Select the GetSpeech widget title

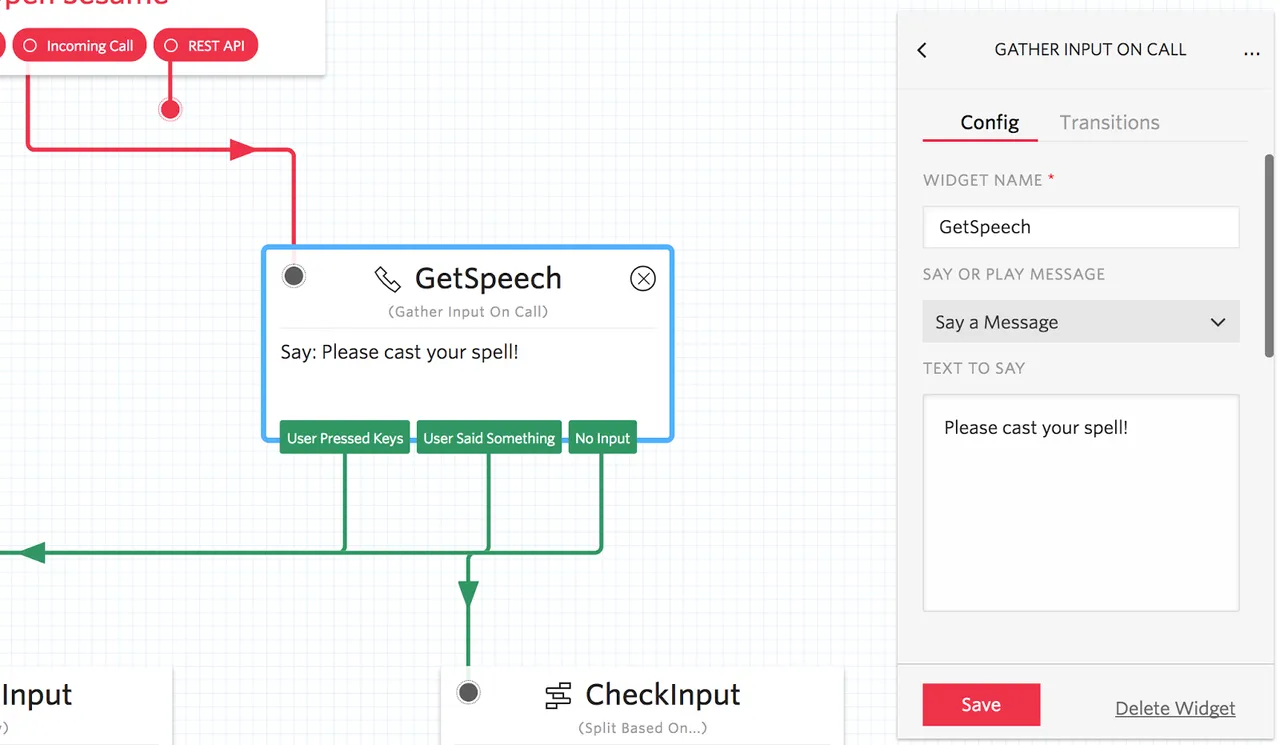pyautogui.click(x=488, y=279)
